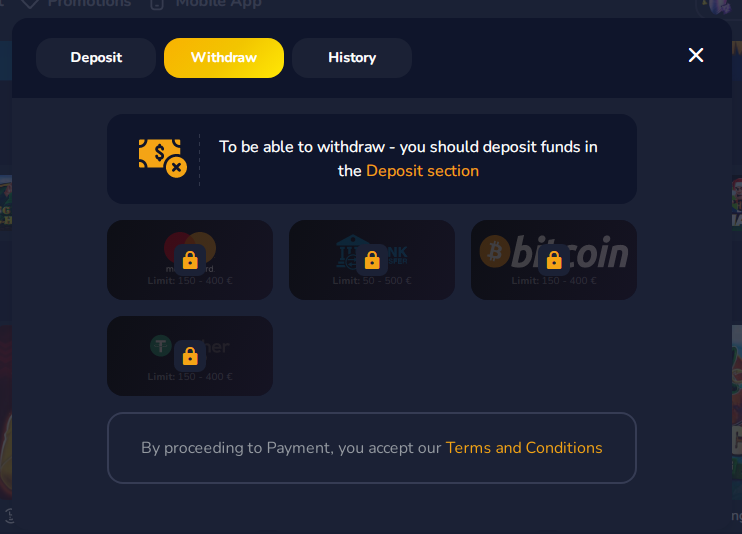Open the History tab
The width and height of the screenshot is (742, 534).
point(352,58)
